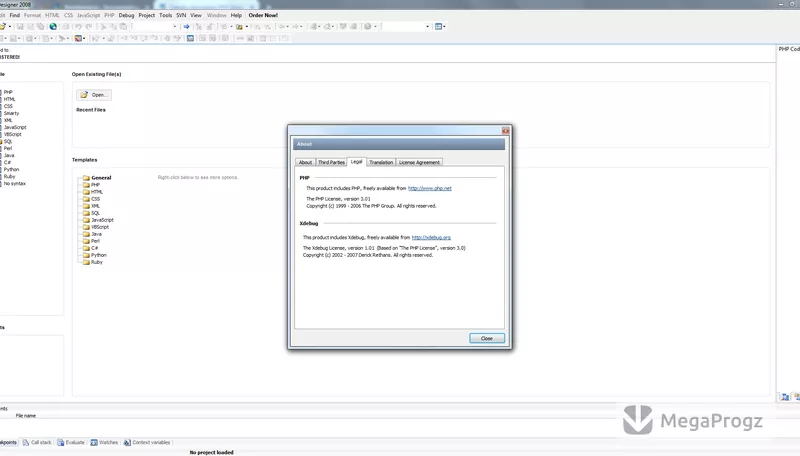Choose Smarty in the left file type list

10,113
